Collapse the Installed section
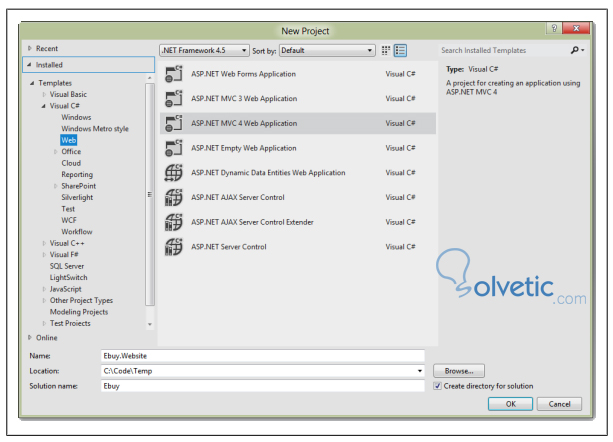 (29, 65)
